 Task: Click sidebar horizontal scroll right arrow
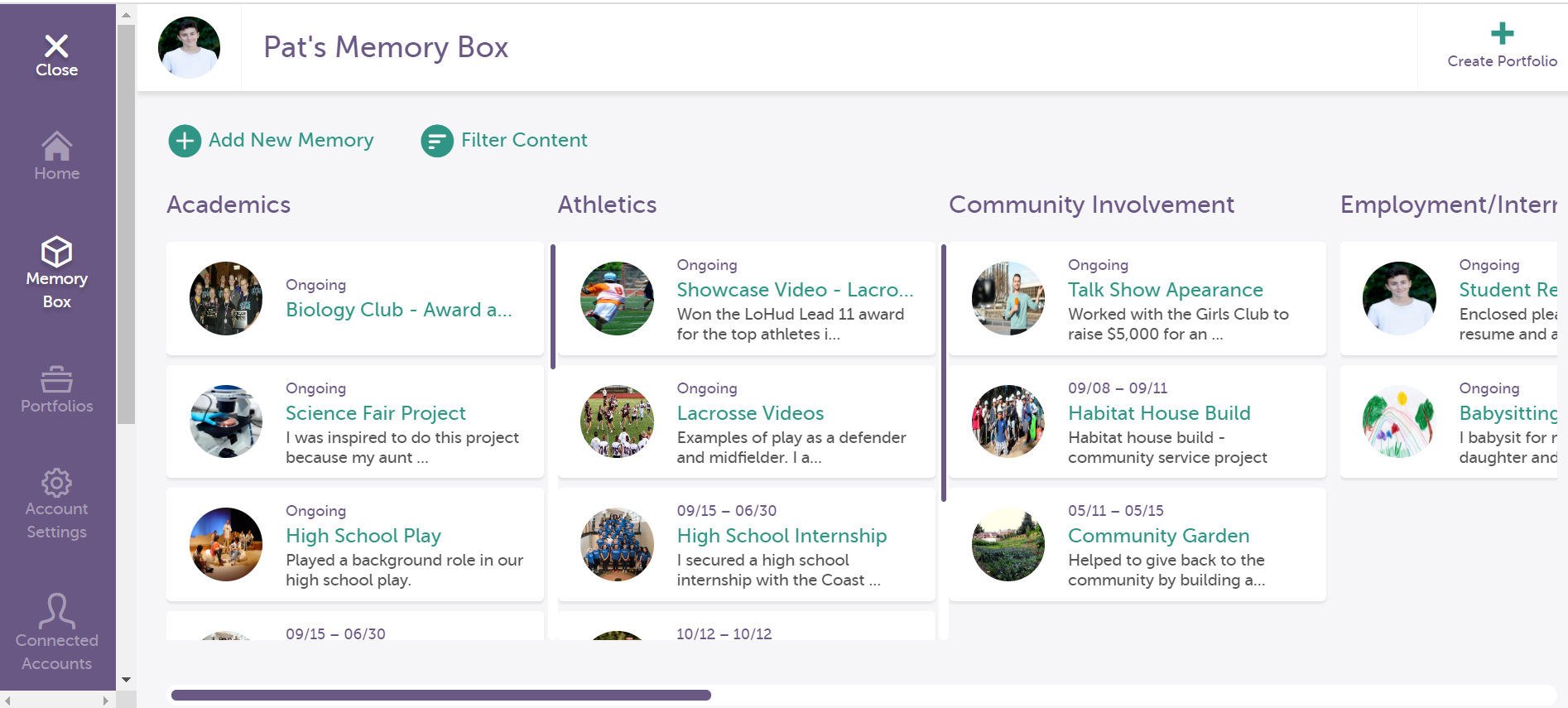[x=105, y=701]
